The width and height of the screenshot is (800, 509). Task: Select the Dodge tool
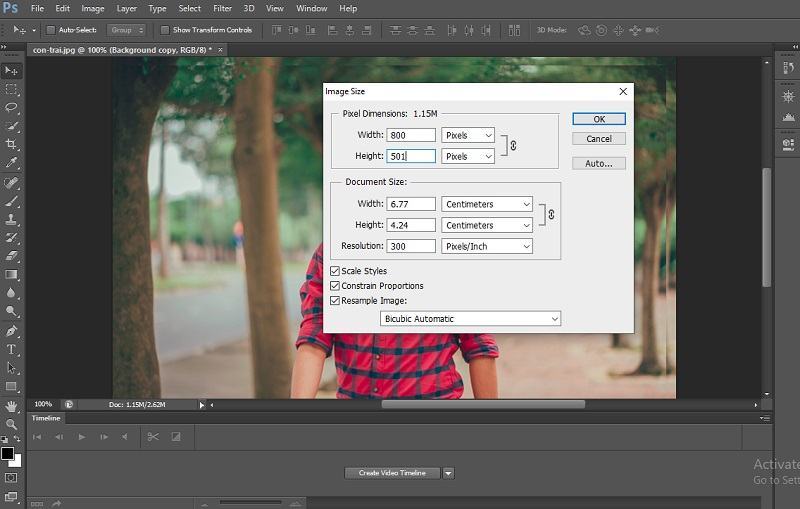pyautogui.click(x=11, y=311)
